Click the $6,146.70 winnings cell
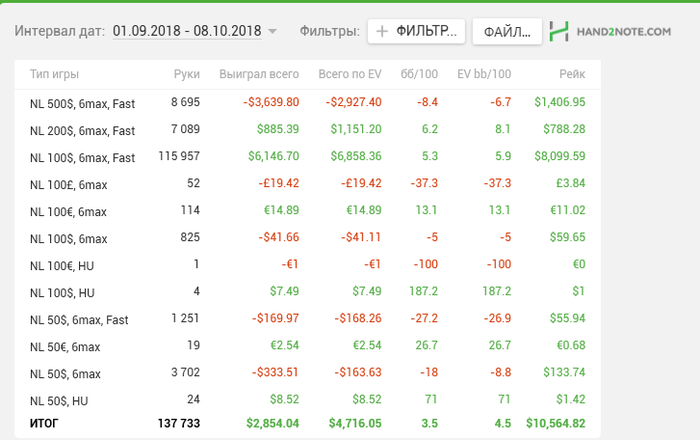 coord(274,156)
